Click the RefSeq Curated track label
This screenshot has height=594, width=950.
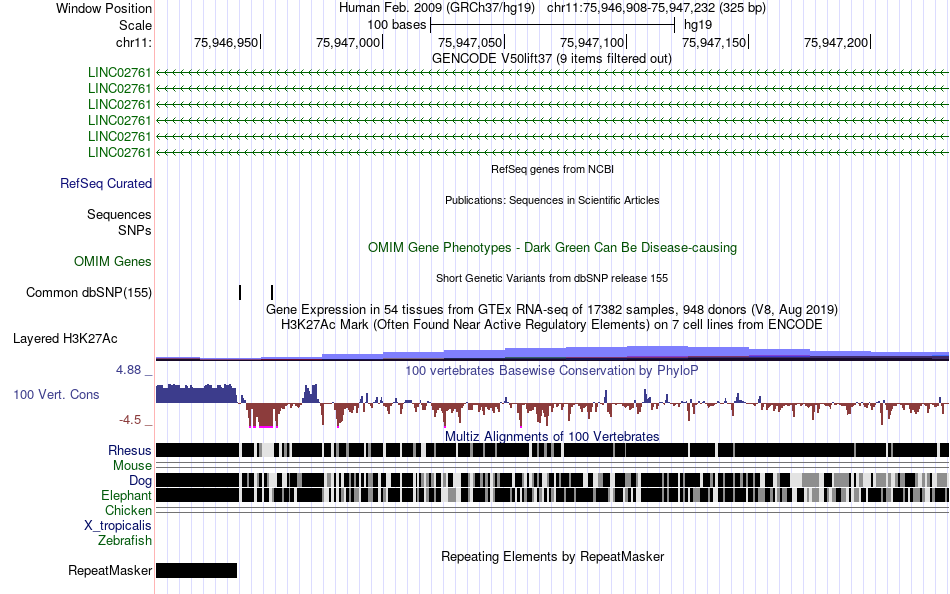105,184
